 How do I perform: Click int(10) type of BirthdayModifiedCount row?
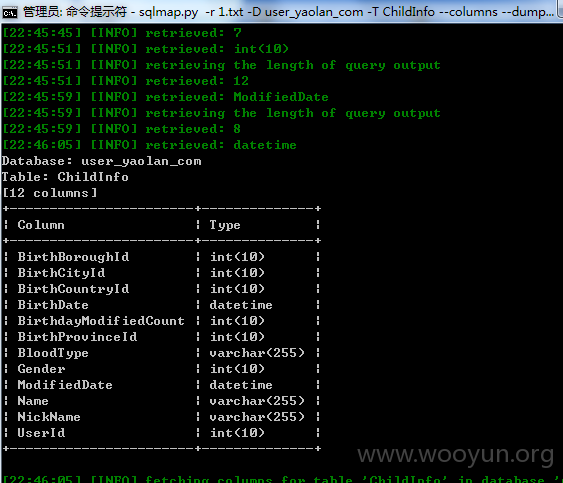tap(237, 321)
